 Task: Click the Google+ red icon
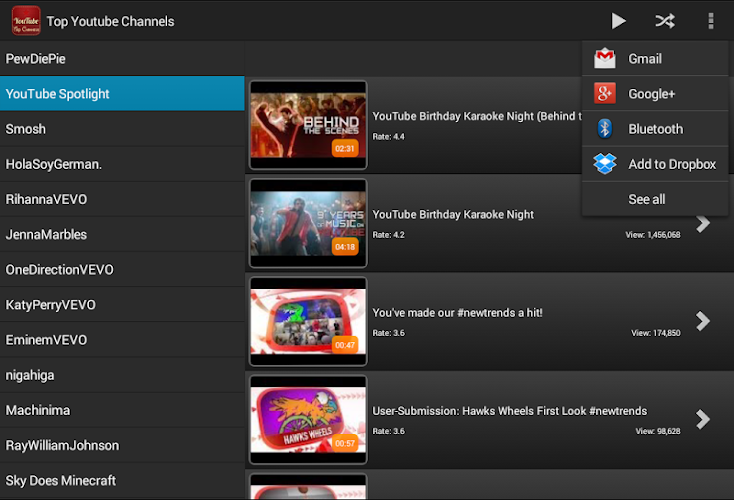(604, 93)
